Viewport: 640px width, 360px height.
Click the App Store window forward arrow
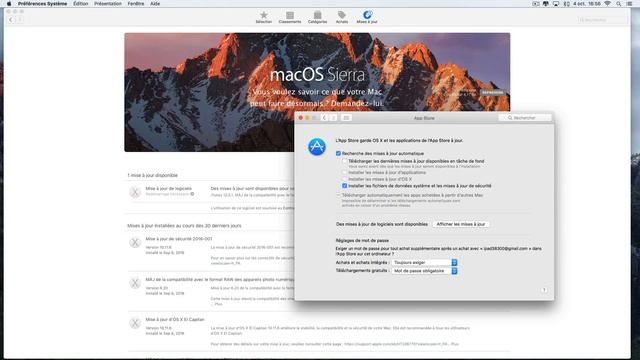click(x=19, y=20)
